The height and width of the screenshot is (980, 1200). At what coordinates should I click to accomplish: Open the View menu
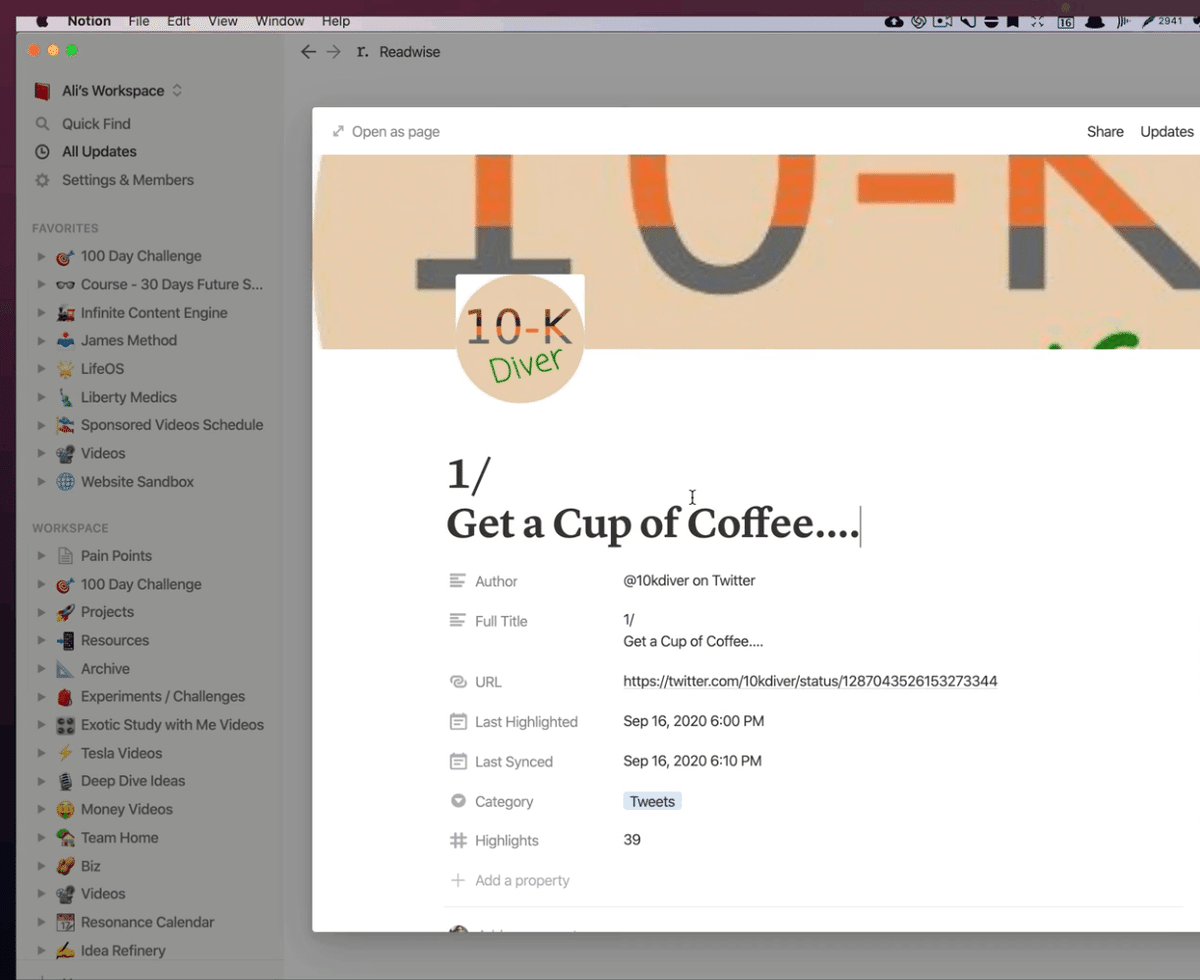click(223, 21)
